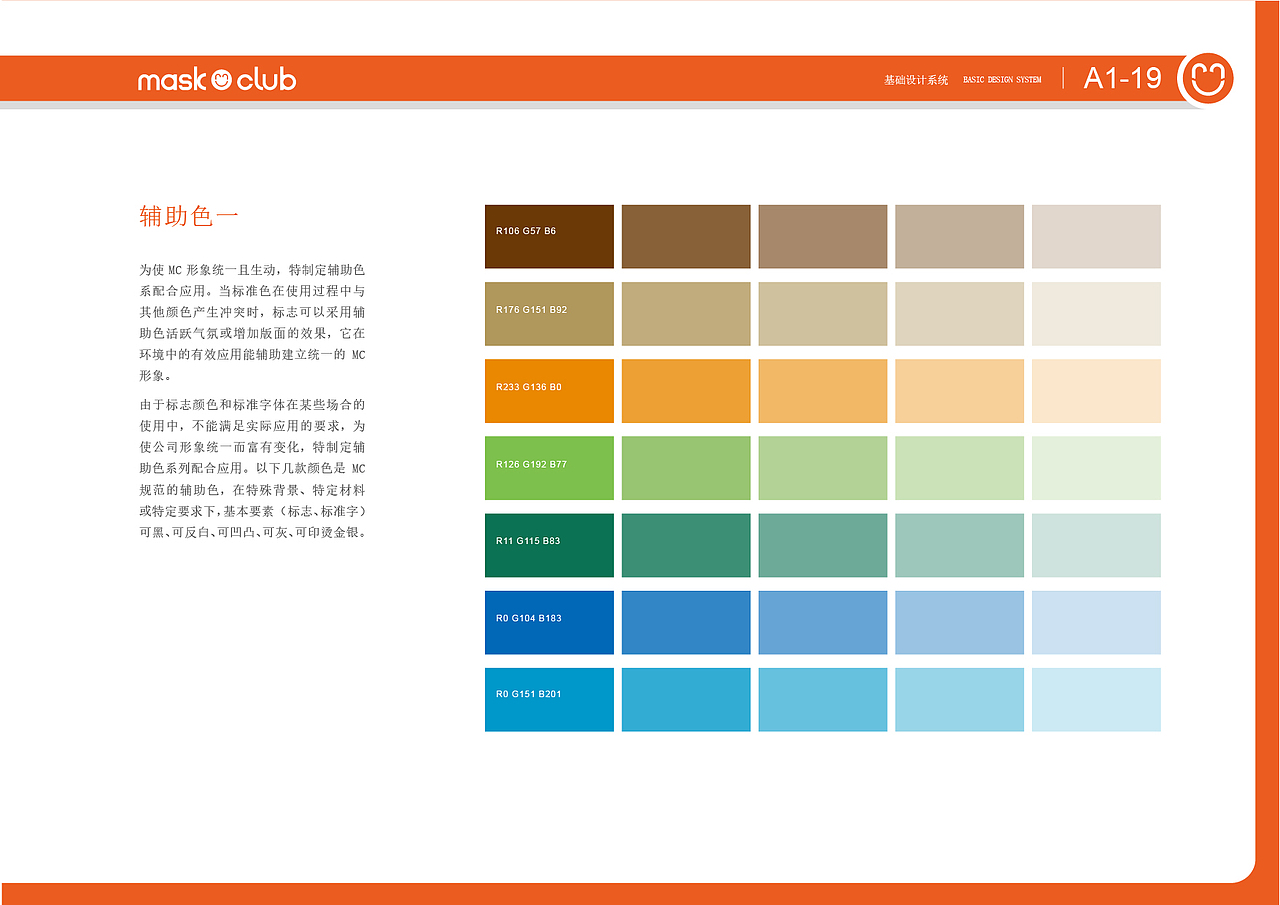Select the lightest tint in the deep blue row
Image resolution: width=1280 pixels, height=905 pixels.
click(x=1096, y=622)
